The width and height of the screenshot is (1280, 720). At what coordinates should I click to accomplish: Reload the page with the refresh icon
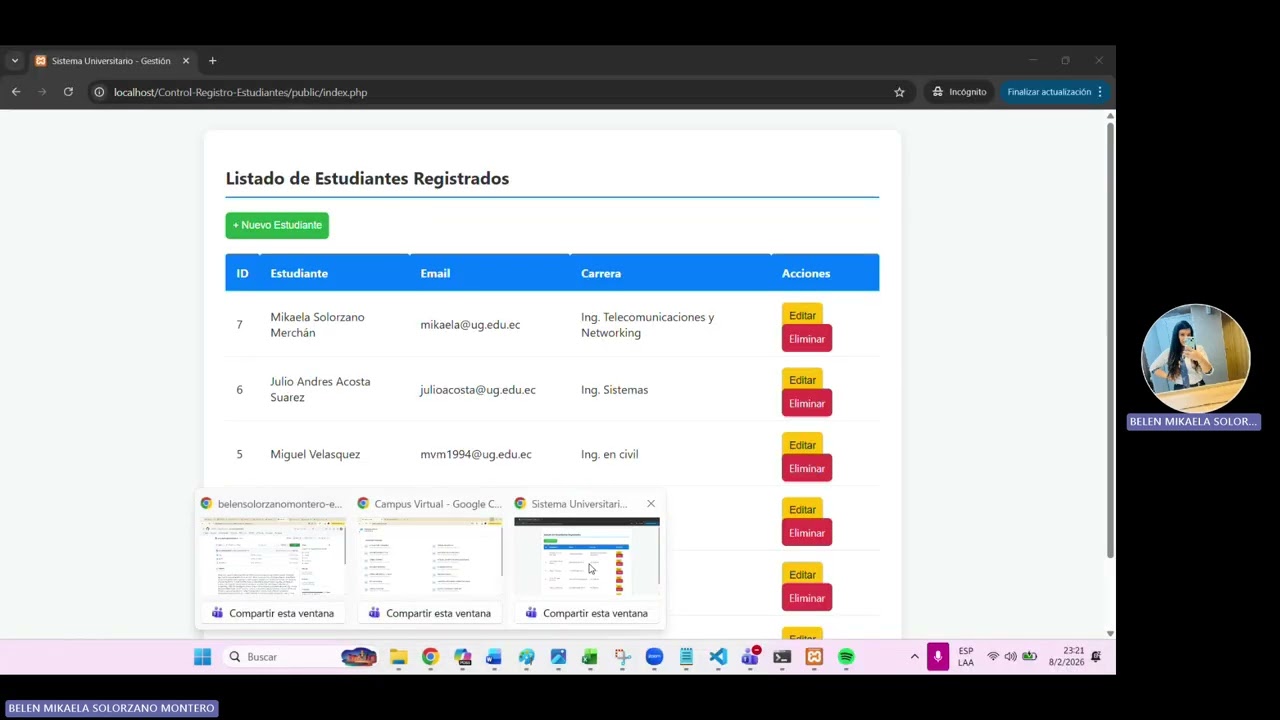point(68,92)
